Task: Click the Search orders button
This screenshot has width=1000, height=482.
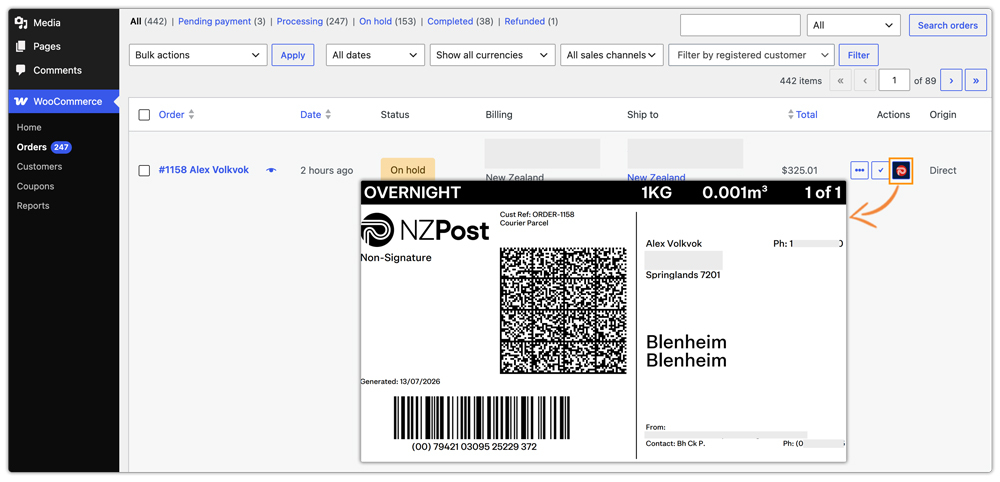Action: coord(948,26)
